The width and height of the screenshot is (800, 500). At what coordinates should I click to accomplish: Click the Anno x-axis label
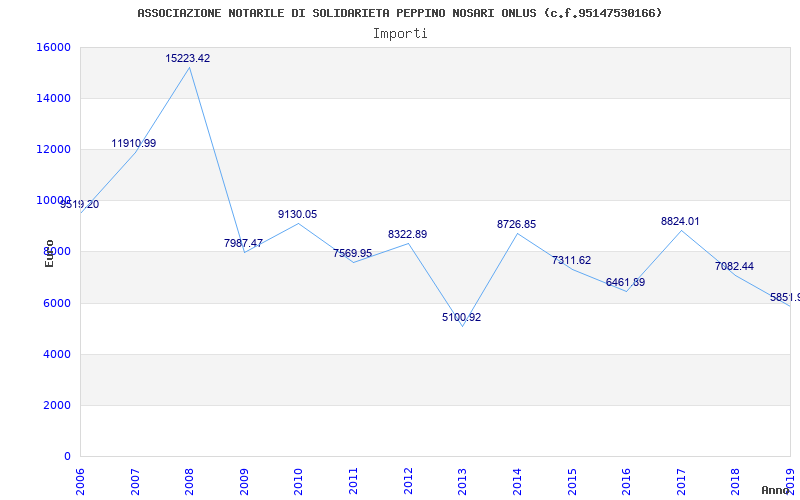tap(776, 490)
